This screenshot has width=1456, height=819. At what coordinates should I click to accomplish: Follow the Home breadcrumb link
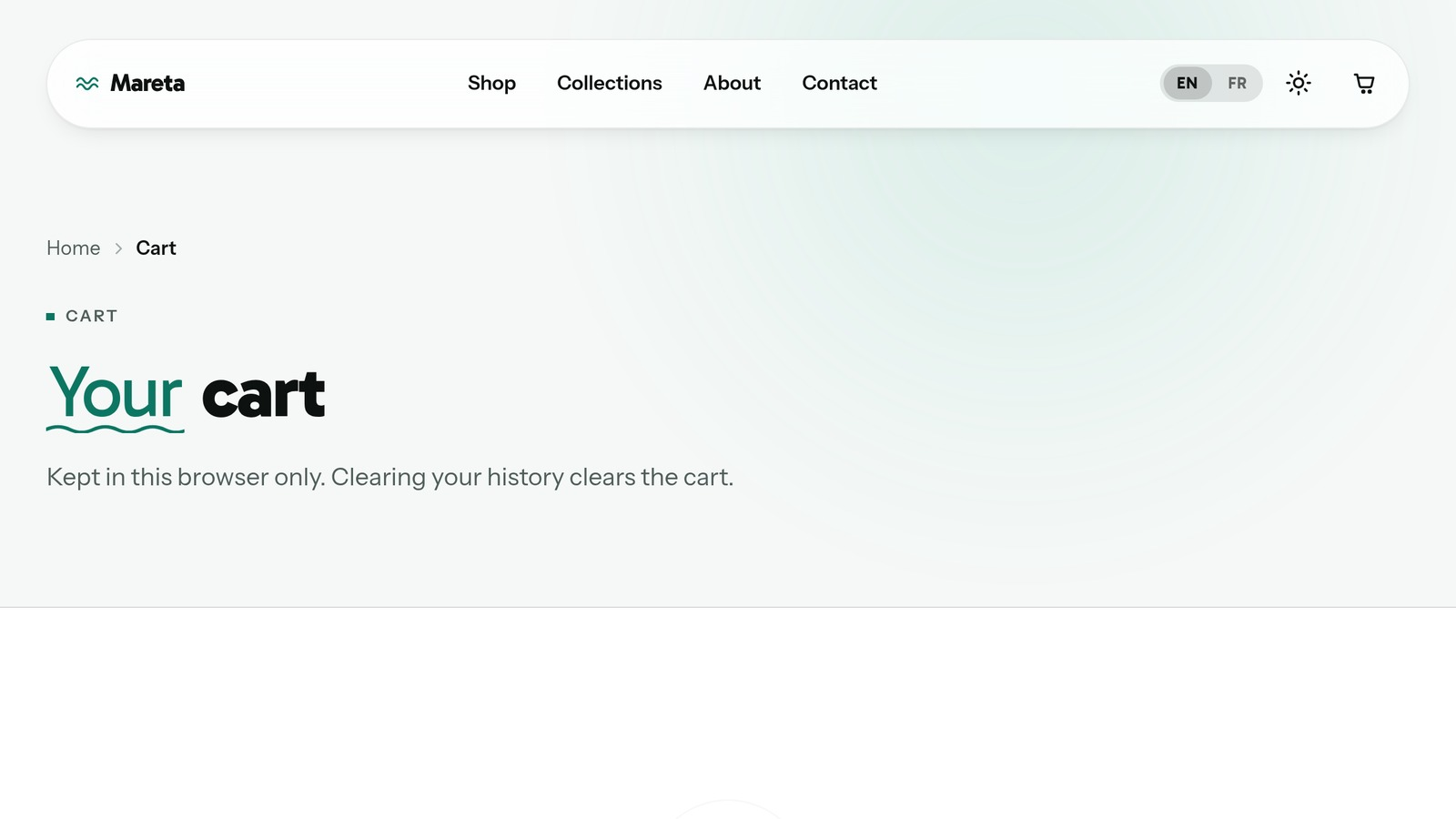[x=74, y=248]
